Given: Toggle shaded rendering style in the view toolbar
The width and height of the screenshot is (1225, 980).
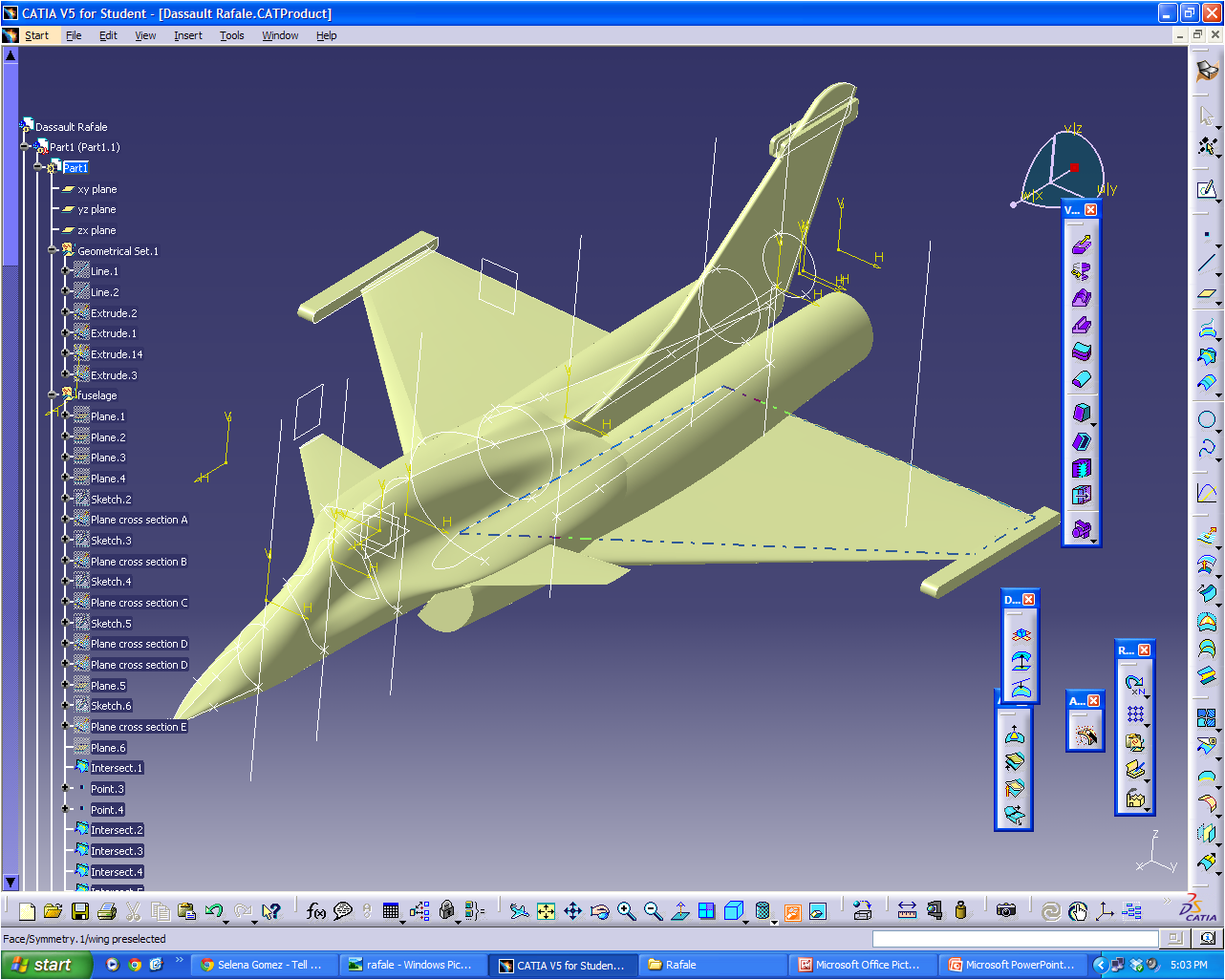Looking at the screenshot, I should (736, 911).
